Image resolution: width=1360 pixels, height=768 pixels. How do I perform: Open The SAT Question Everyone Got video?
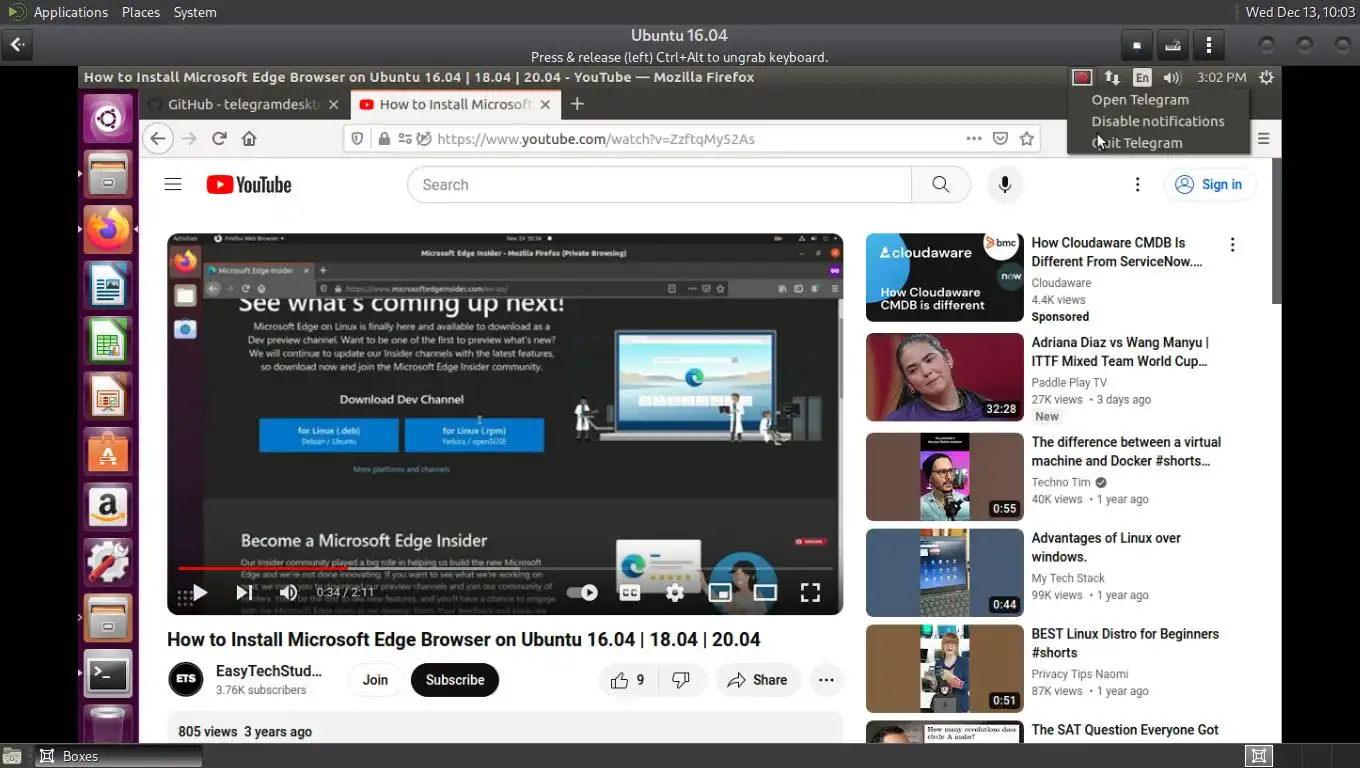coord(1125,730)
